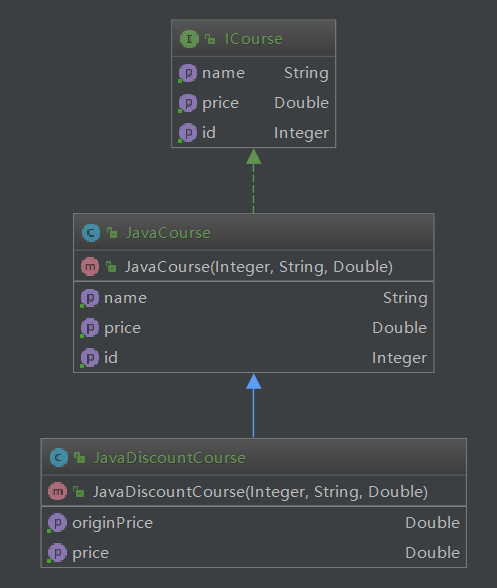Image resolution: width=497 pixels, height=588 pixels.
Task: Click the public lock icon next to JavaDiscountCourse title
Action: [x=80, y=458]
